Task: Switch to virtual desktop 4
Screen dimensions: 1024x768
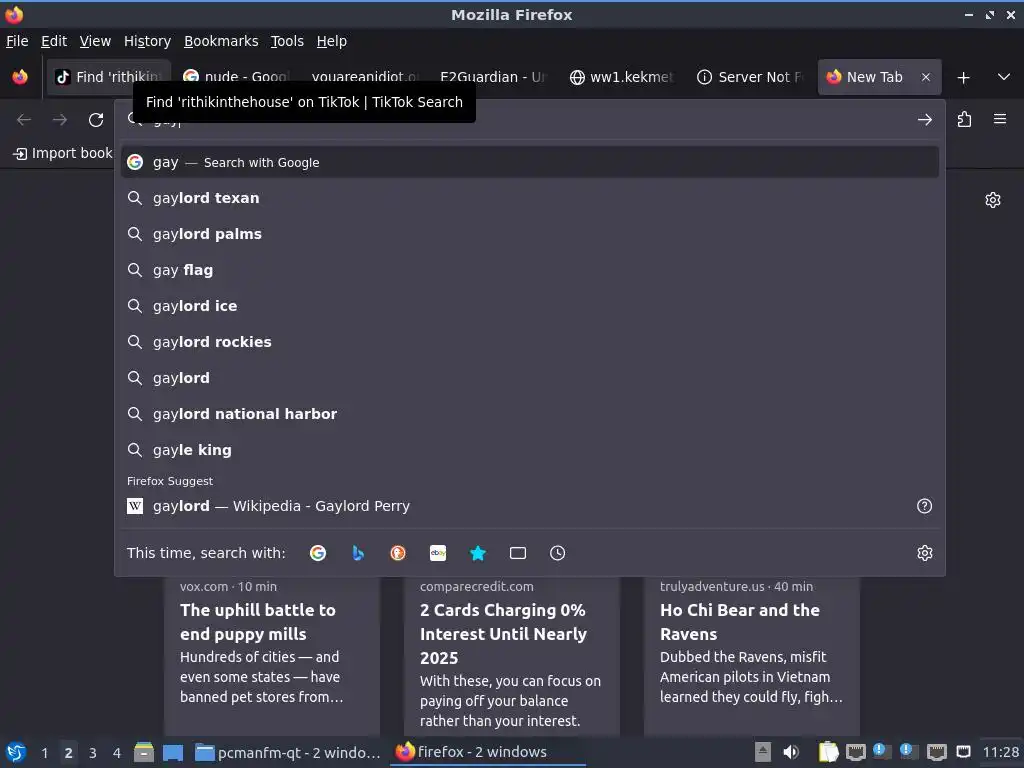Action: (117, 753)
